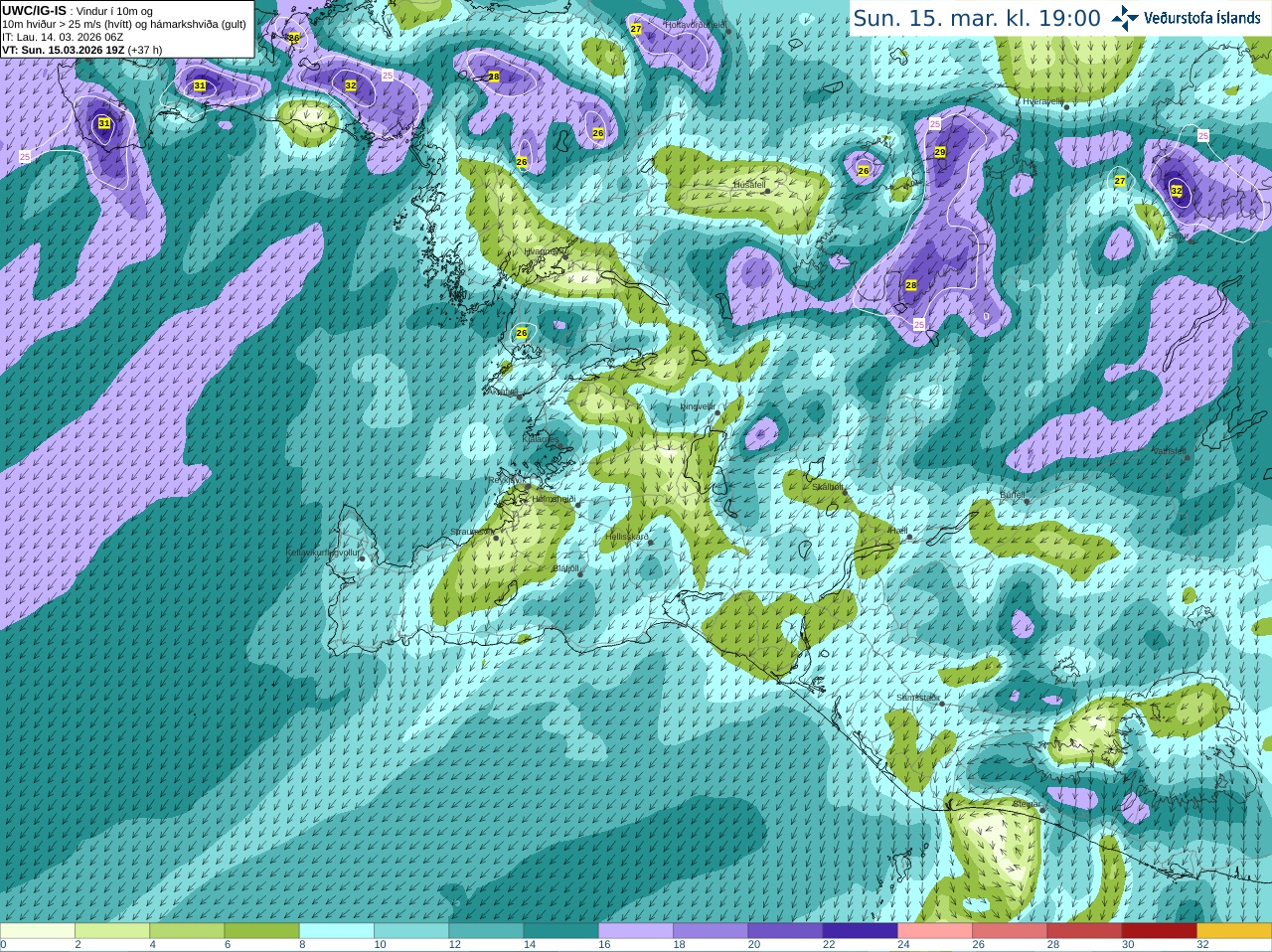
Task: Pick the pale yellow 0–2 legend swatch
Action: pyautogui.click(x=37, y=931)
